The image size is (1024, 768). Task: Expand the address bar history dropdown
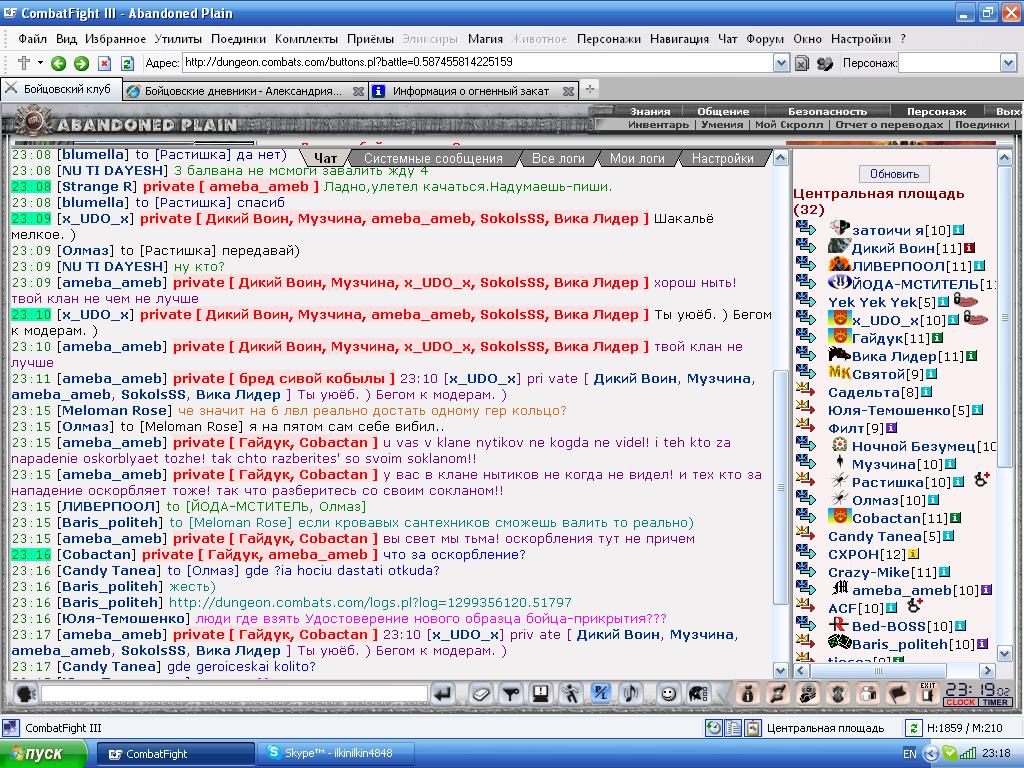pos(781,63)
